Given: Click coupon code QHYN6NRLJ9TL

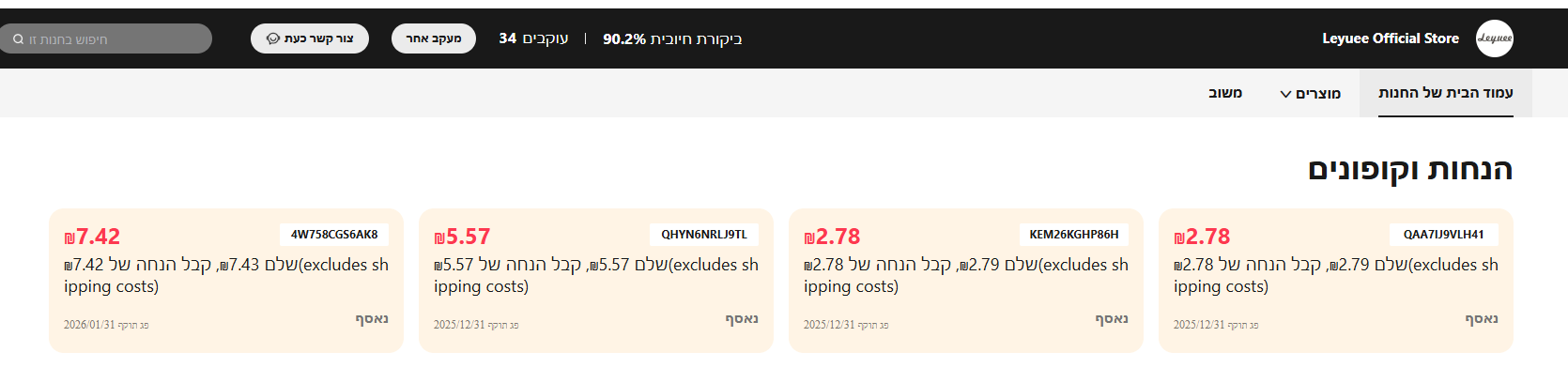Looking at the screenshot, I should [704, 235].
